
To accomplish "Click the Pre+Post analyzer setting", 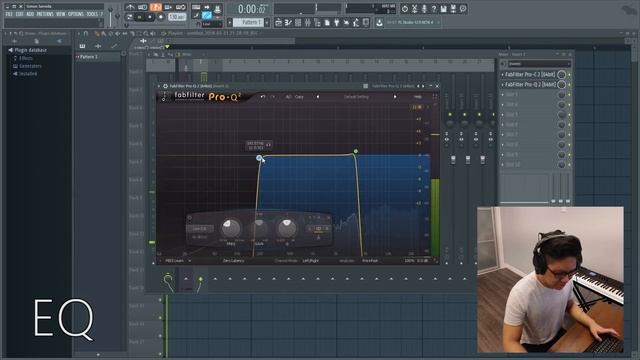I will click(x=370, y=260).
